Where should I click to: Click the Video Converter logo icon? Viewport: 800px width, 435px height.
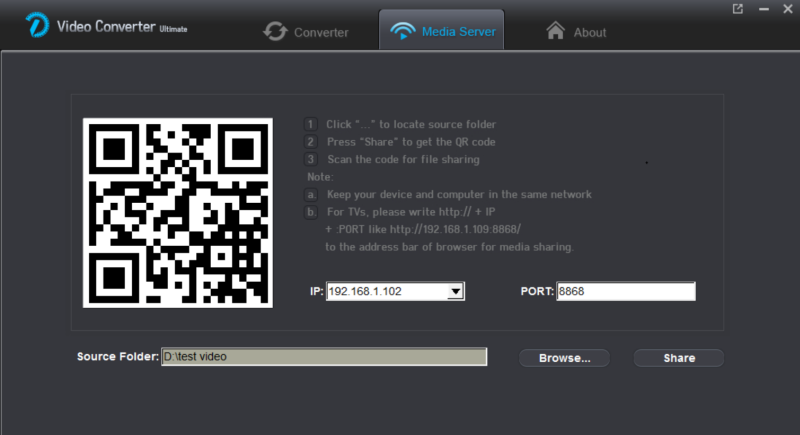point(38,25)
